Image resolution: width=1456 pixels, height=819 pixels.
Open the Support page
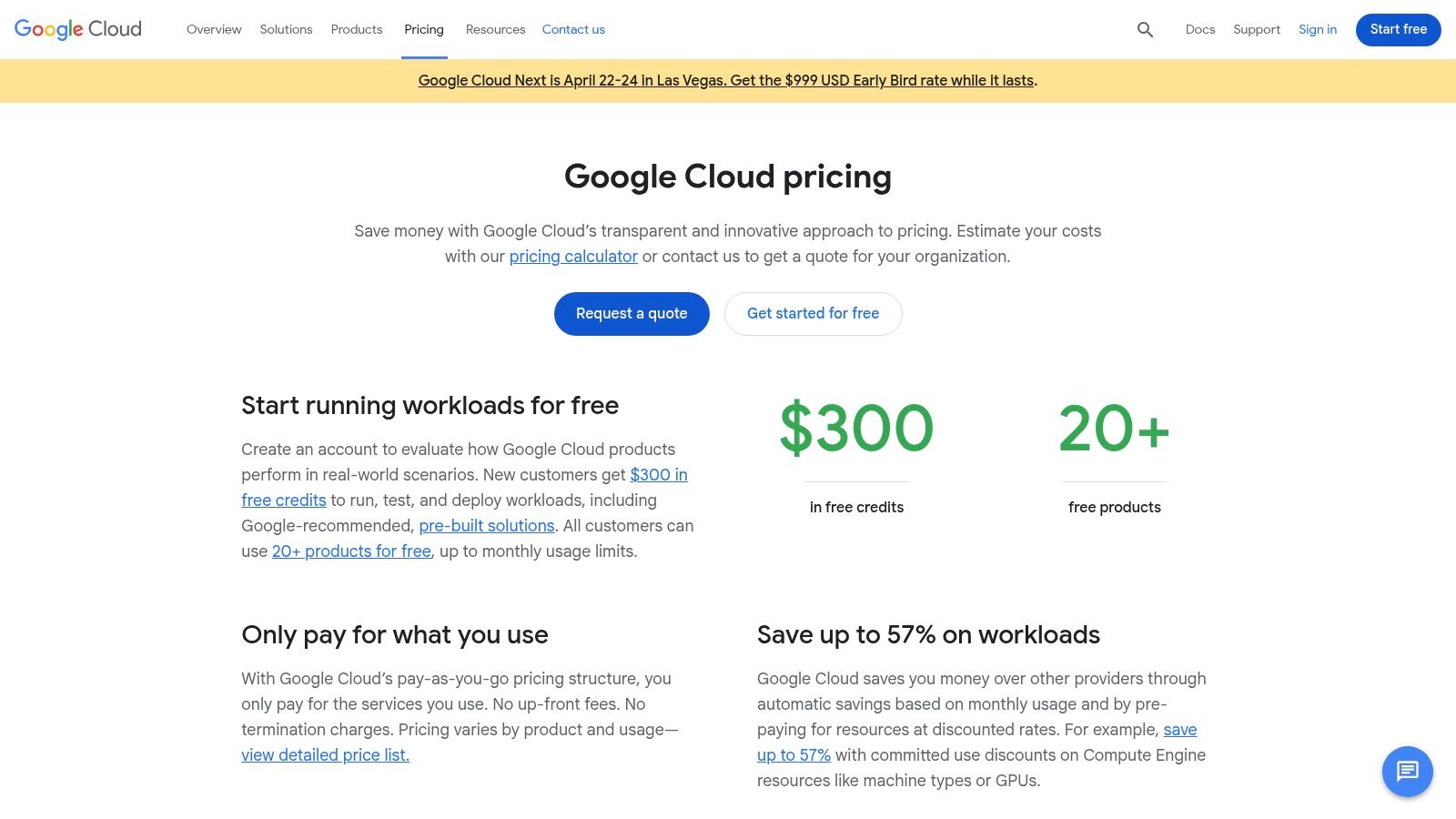(1256, 29)
